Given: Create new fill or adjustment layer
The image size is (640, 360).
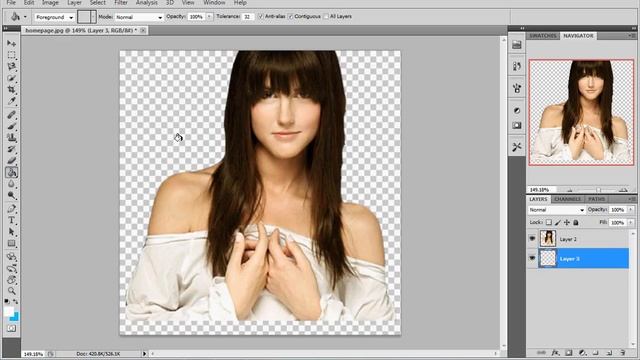Looking at the screenshot, I should [582, 353].
